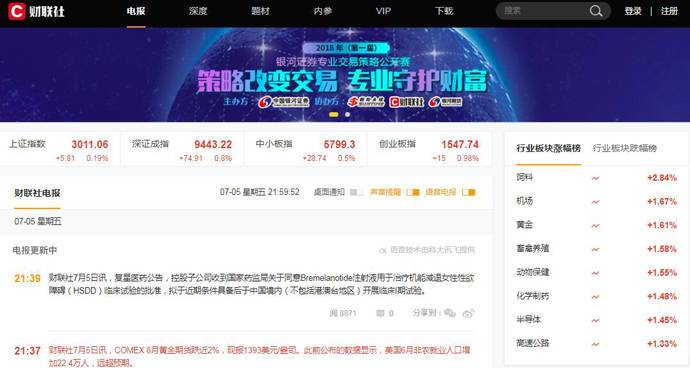Viewport: 690px width, 368px height.
Task: Click the search magnifier icon
Action: pyautogui.click(x=596, y=11)
